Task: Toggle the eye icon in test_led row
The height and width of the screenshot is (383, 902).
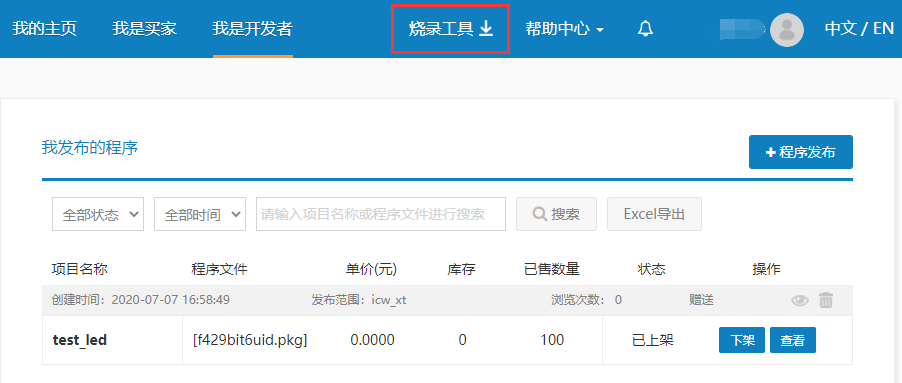Action: click(800, 300)
